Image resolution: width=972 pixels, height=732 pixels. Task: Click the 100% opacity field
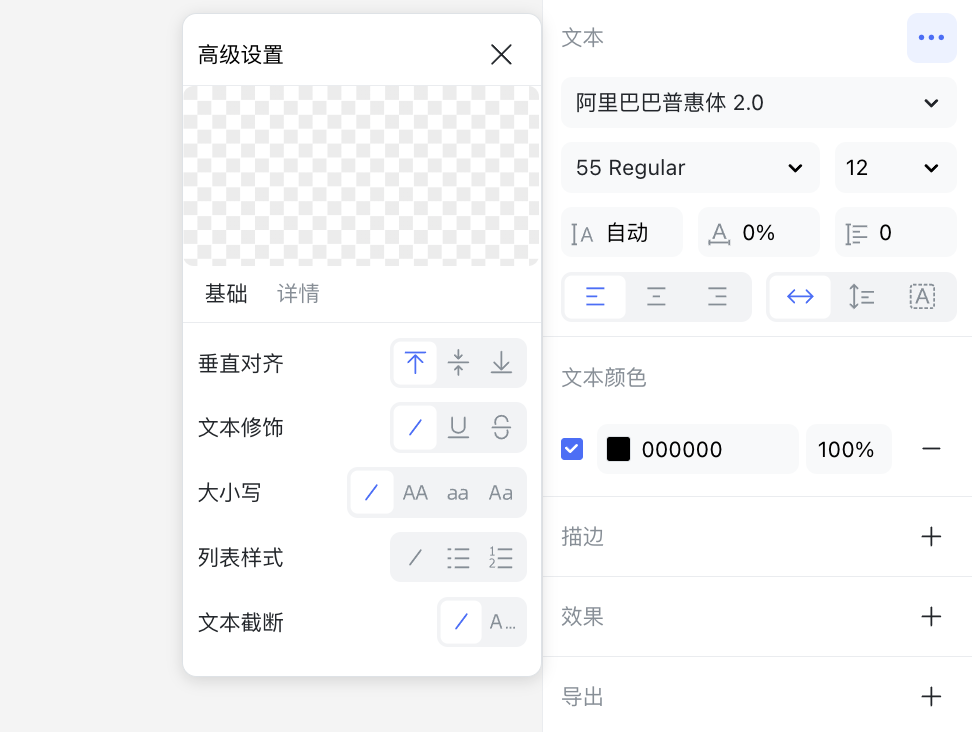[848, 449]
